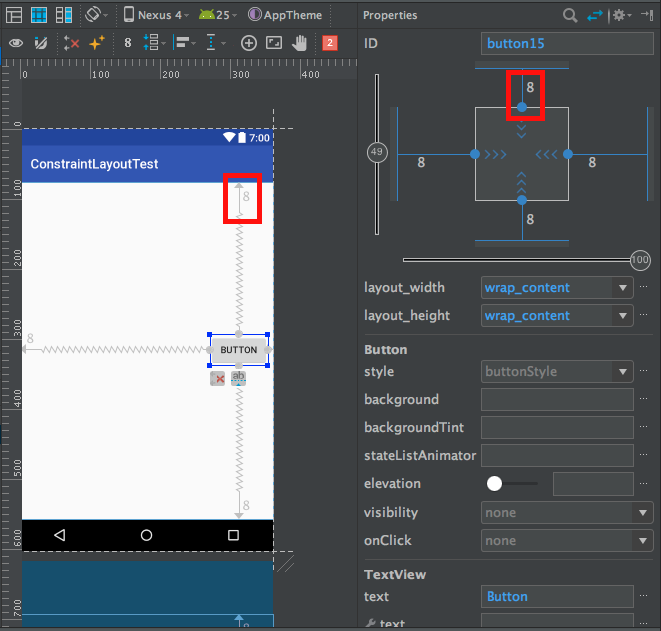Click the baseline 'ab' icon below button
661x631 pixels.
click(239, 378)
